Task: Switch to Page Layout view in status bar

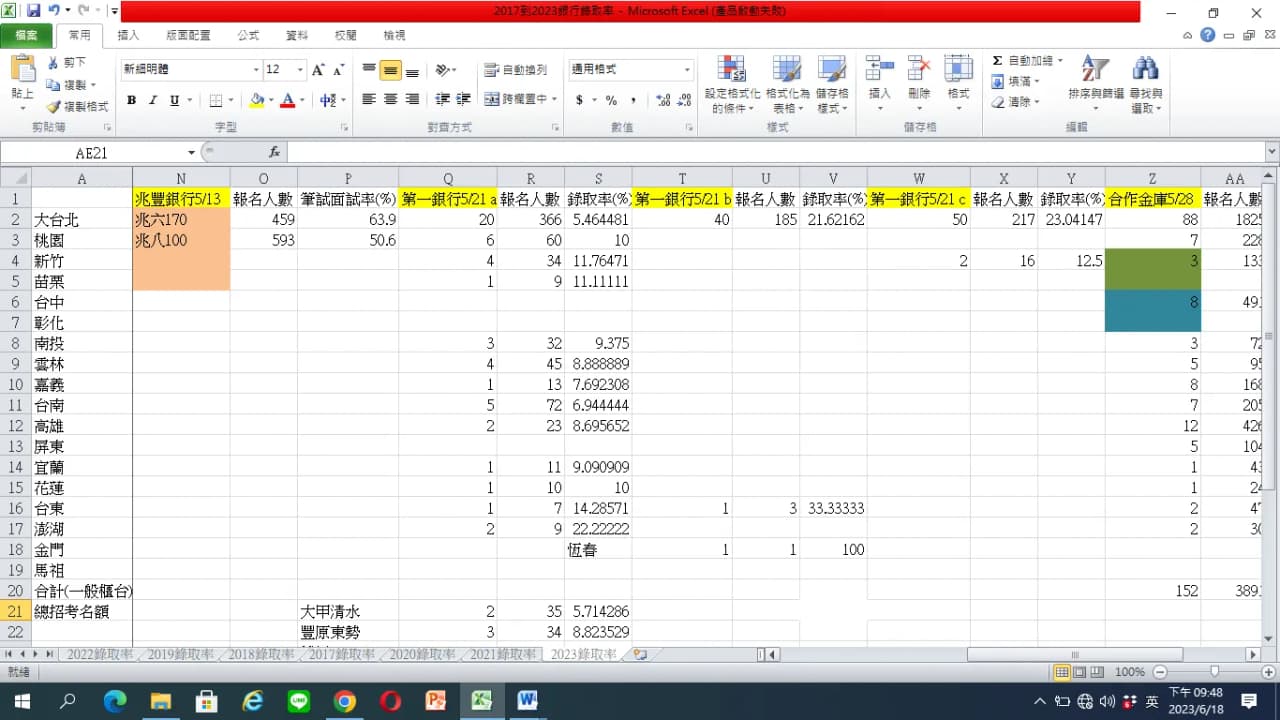Action: pyautogui.click(x=1080, y=672)
